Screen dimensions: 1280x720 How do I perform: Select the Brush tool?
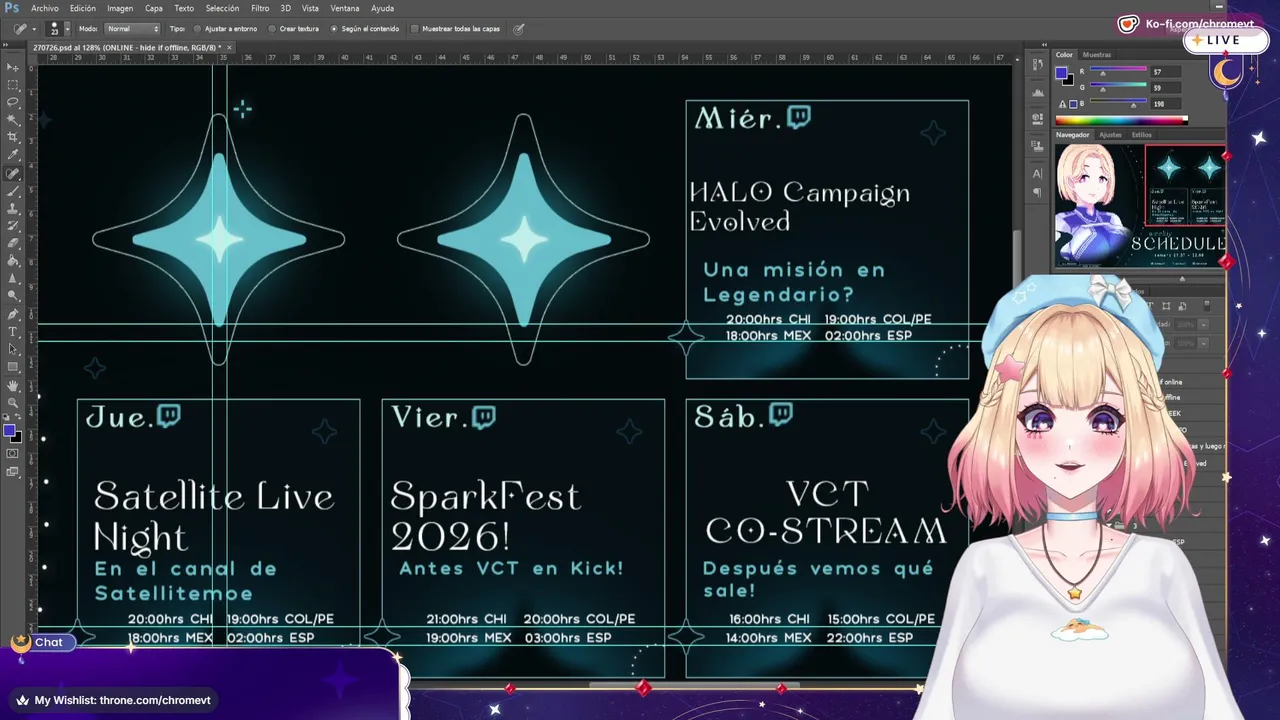[x=13, y=190]
